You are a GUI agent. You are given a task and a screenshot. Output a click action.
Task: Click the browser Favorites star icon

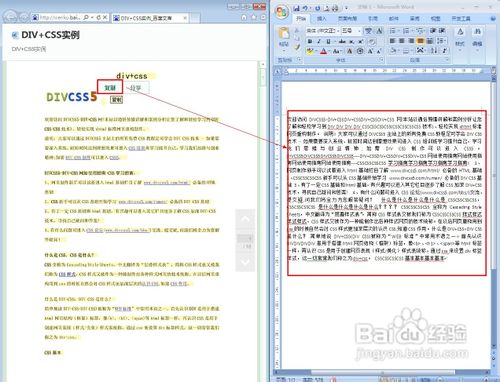click(254, 17)
